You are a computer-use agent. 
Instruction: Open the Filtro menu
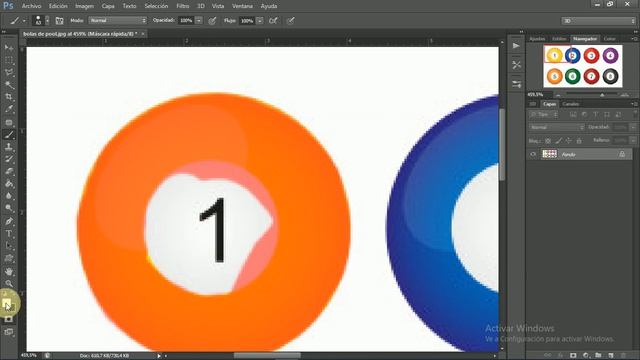tap(182, 6)
